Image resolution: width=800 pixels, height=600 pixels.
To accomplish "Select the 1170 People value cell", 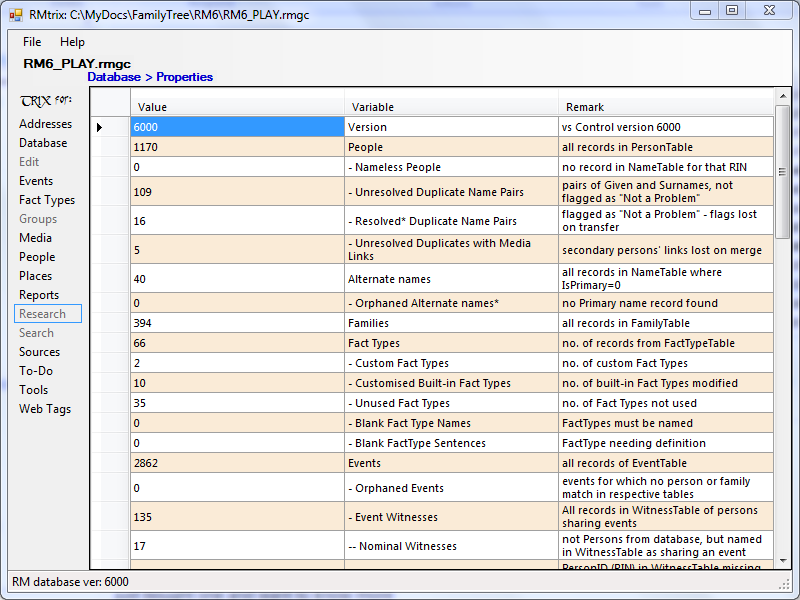I will click(237, 147).
